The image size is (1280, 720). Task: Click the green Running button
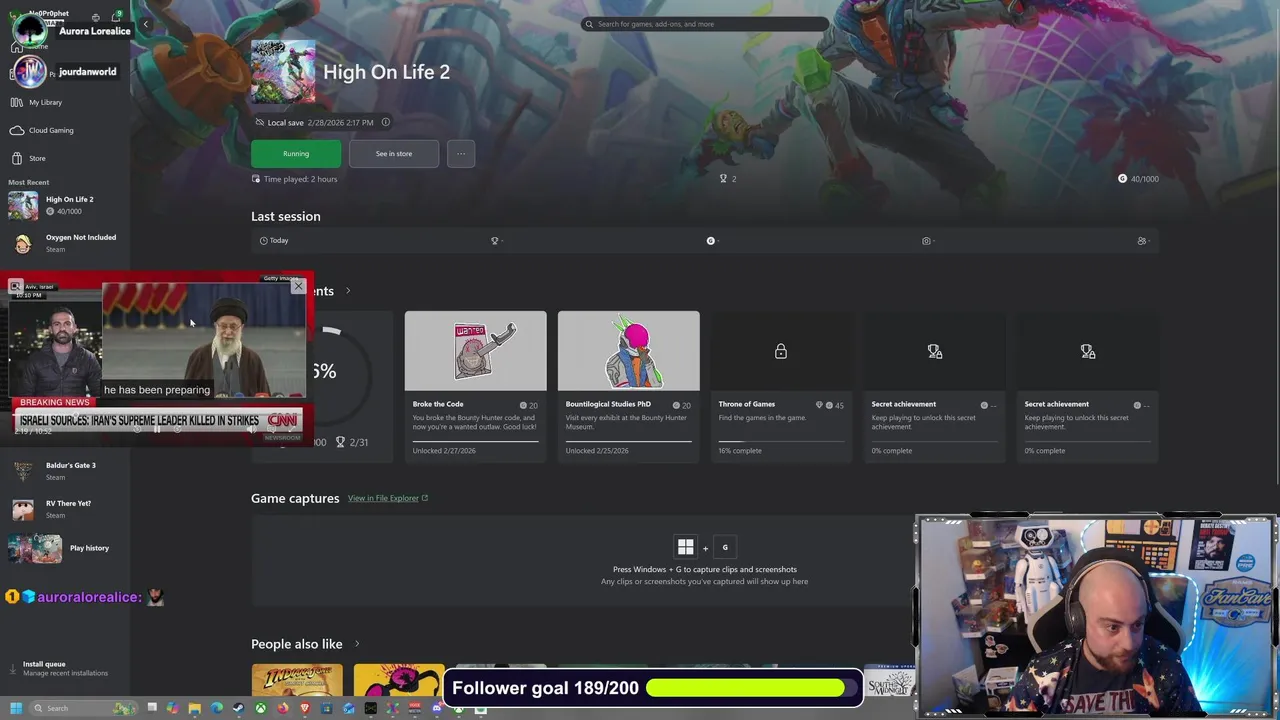point(296,154)
